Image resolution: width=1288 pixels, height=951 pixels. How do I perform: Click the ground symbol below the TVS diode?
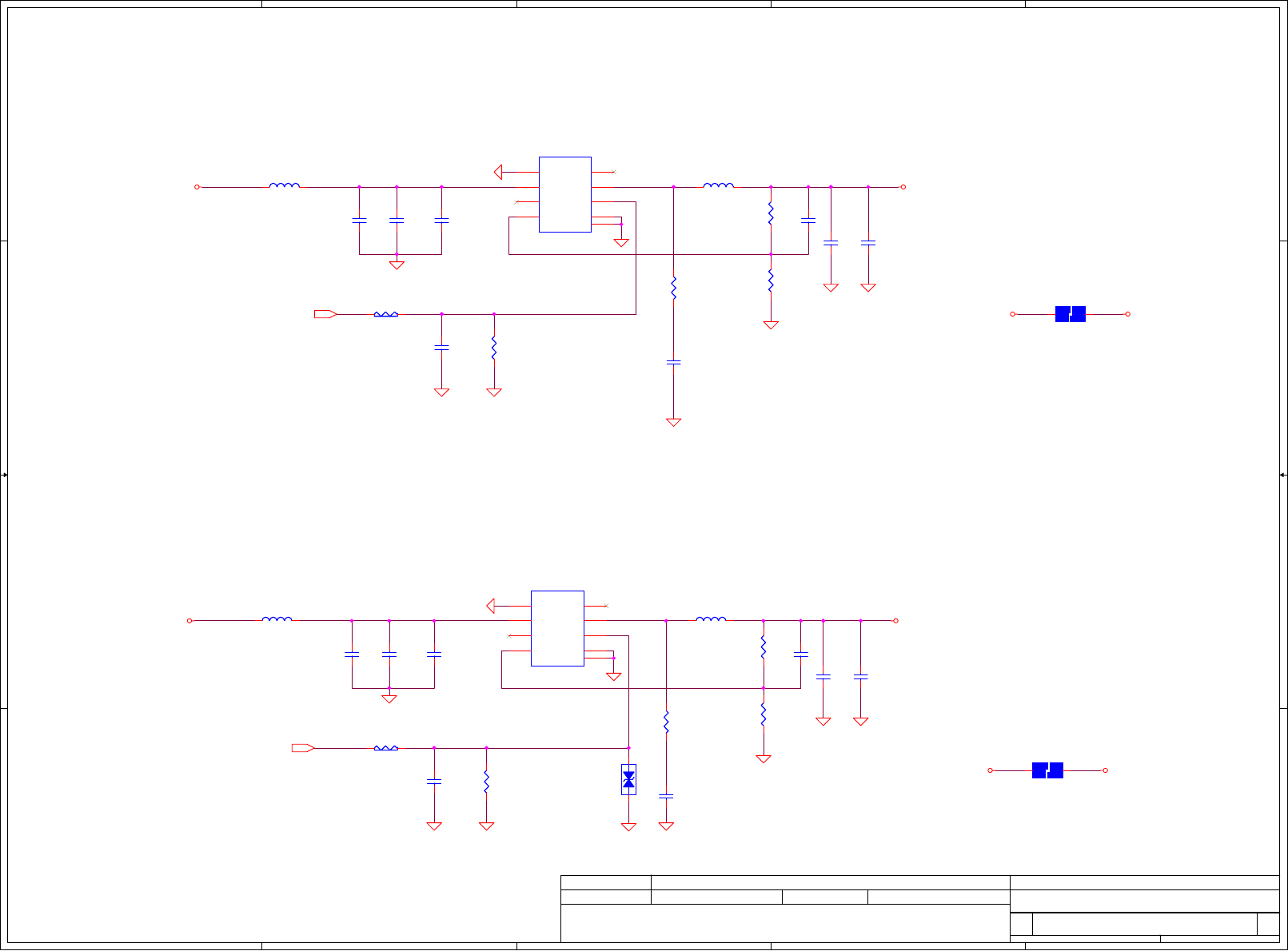(628, 826)
